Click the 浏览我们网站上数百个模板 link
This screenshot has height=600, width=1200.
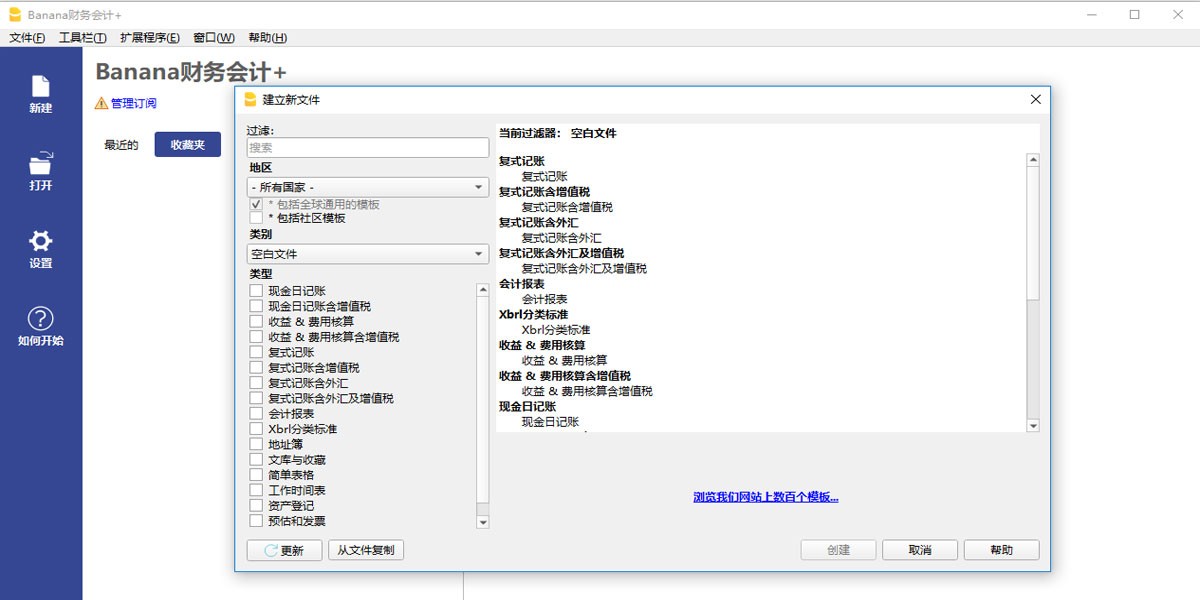point(765,497)
